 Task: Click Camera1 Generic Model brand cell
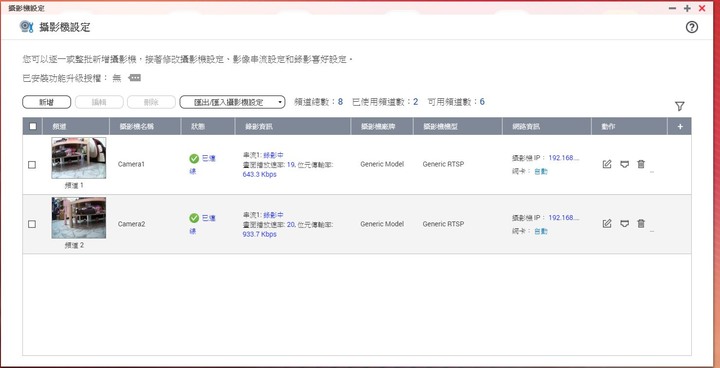pyautogui.click(x=382, y=164)
